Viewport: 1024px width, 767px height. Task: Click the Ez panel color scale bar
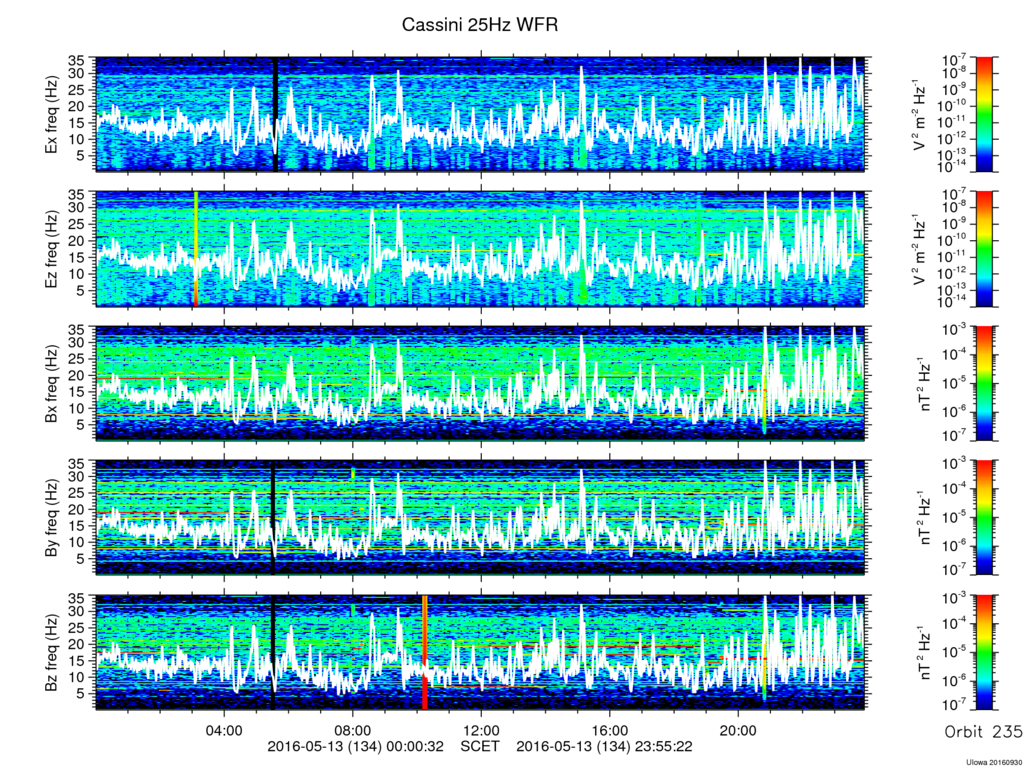(984, 249)
